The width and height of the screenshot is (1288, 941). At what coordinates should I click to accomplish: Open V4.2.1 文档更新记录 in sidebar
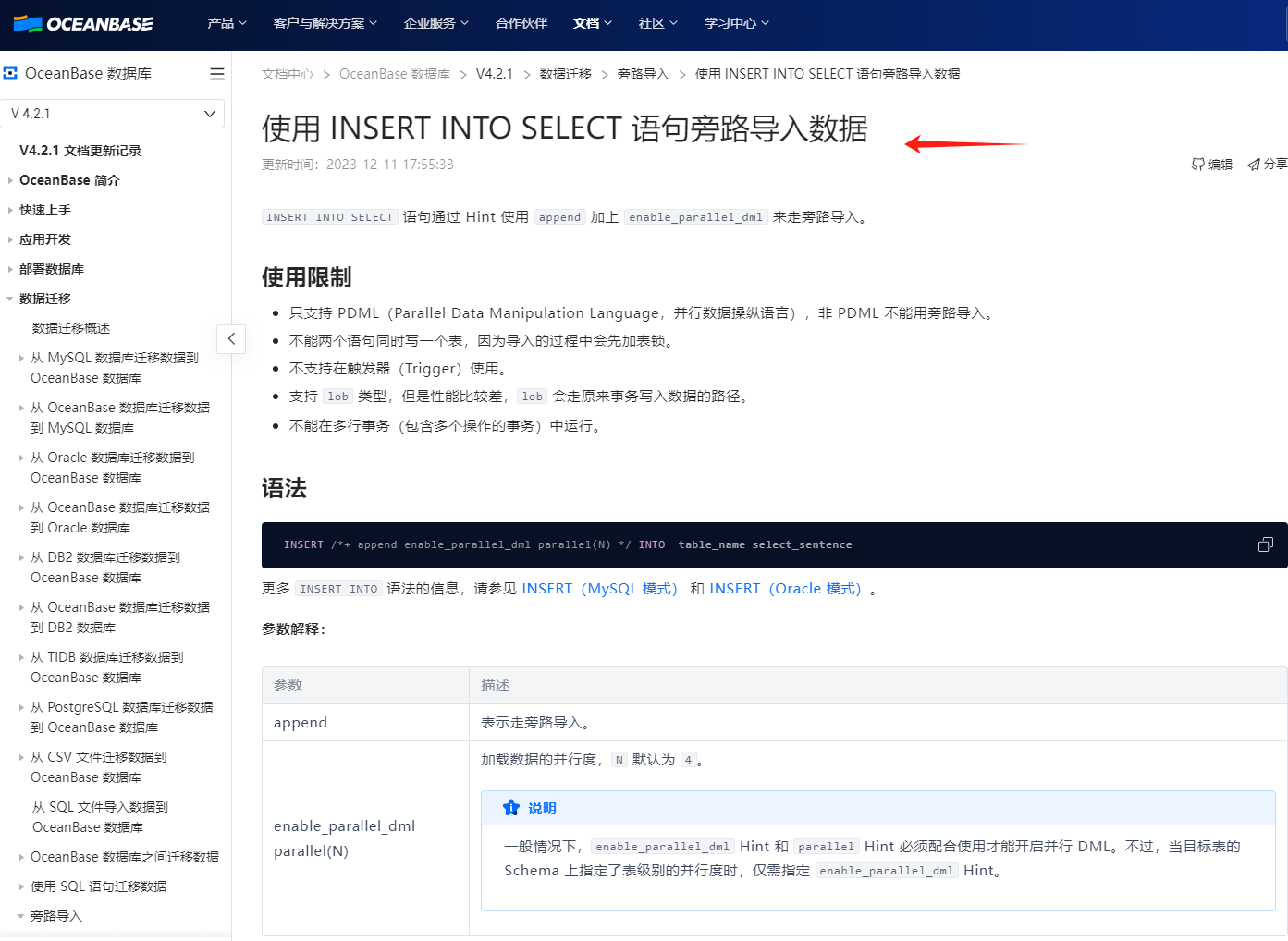pos(80,151)
